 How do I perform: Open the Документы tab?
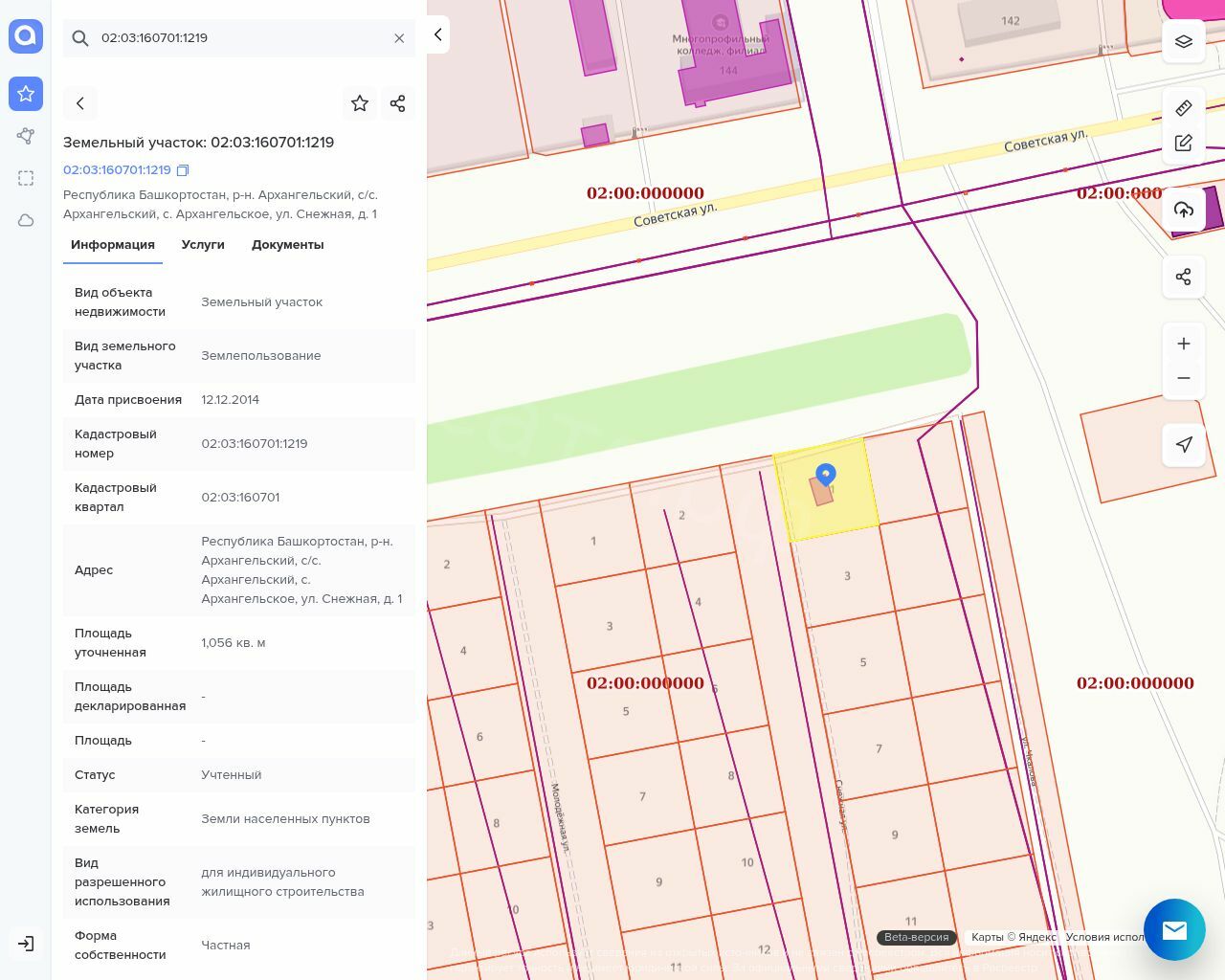(x=287, y=245)
